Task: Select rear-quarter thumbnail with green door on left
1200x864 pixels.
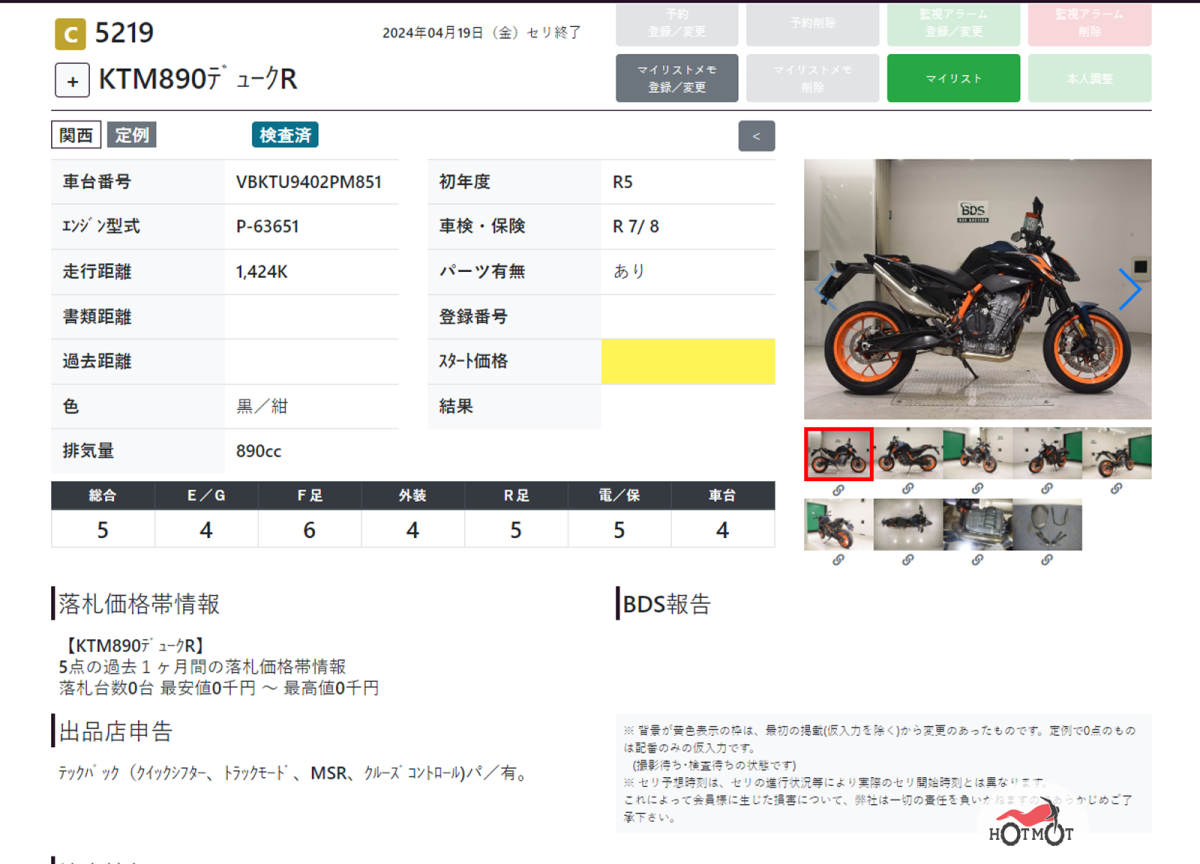Action: [x=838, y=524]
